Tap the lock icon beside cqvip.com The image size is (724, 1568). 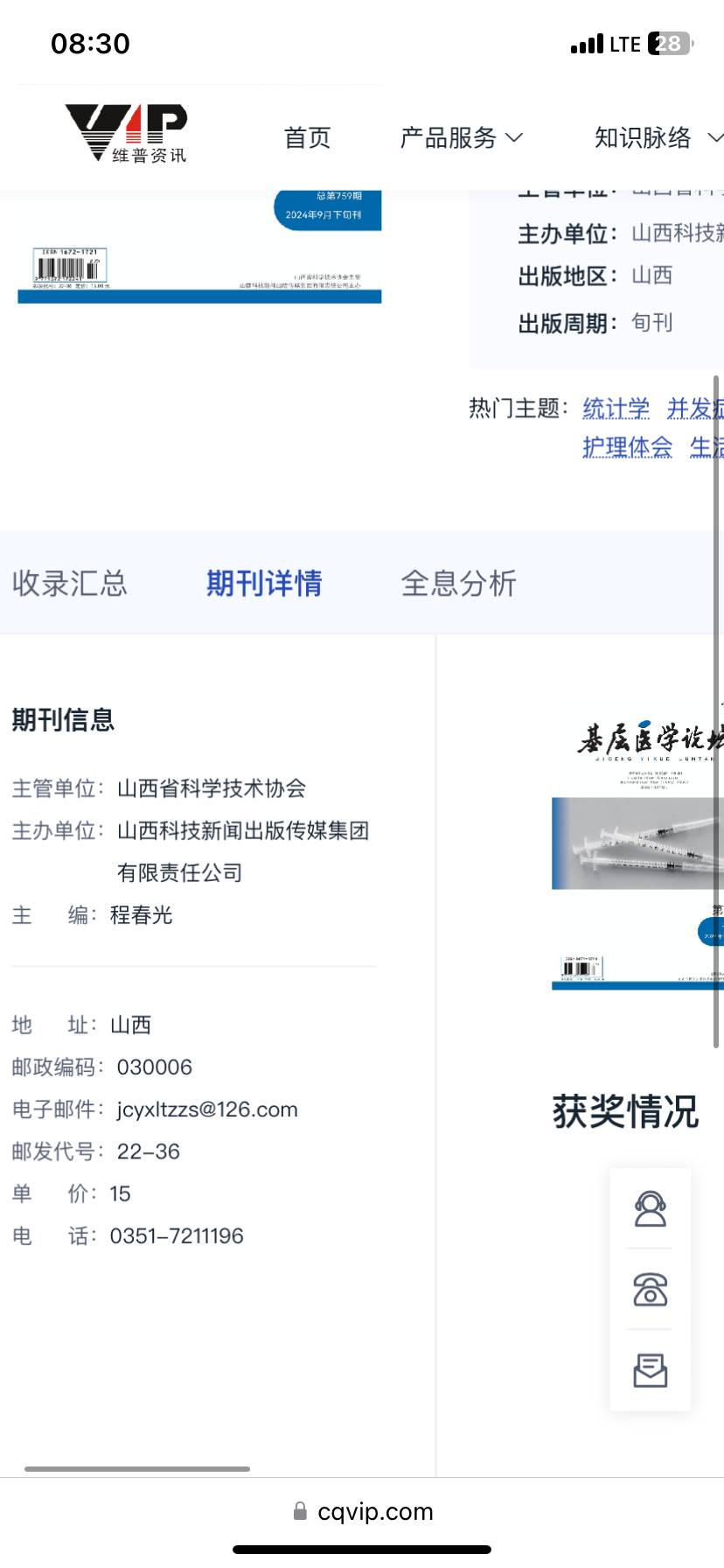300,1511
